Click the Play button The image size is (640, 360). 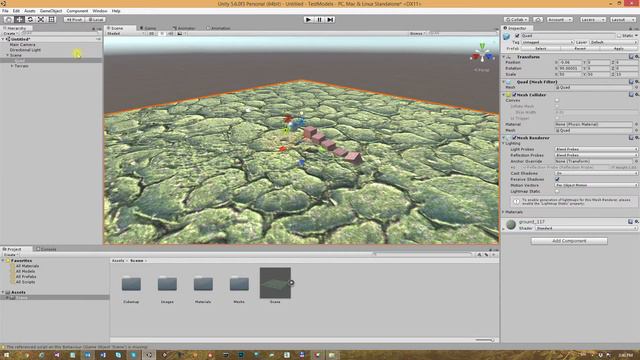[x=309, y=20]
